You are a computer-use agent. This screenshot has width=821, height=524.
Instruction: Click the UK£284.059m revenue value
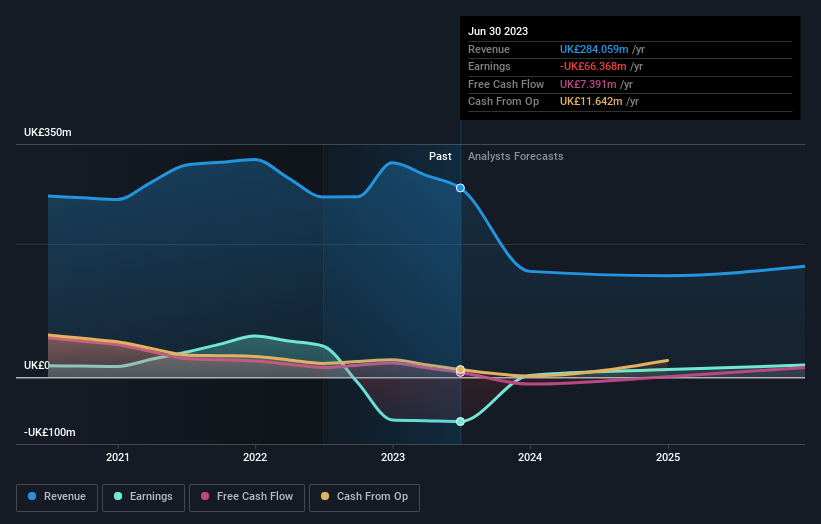[594, 49]
